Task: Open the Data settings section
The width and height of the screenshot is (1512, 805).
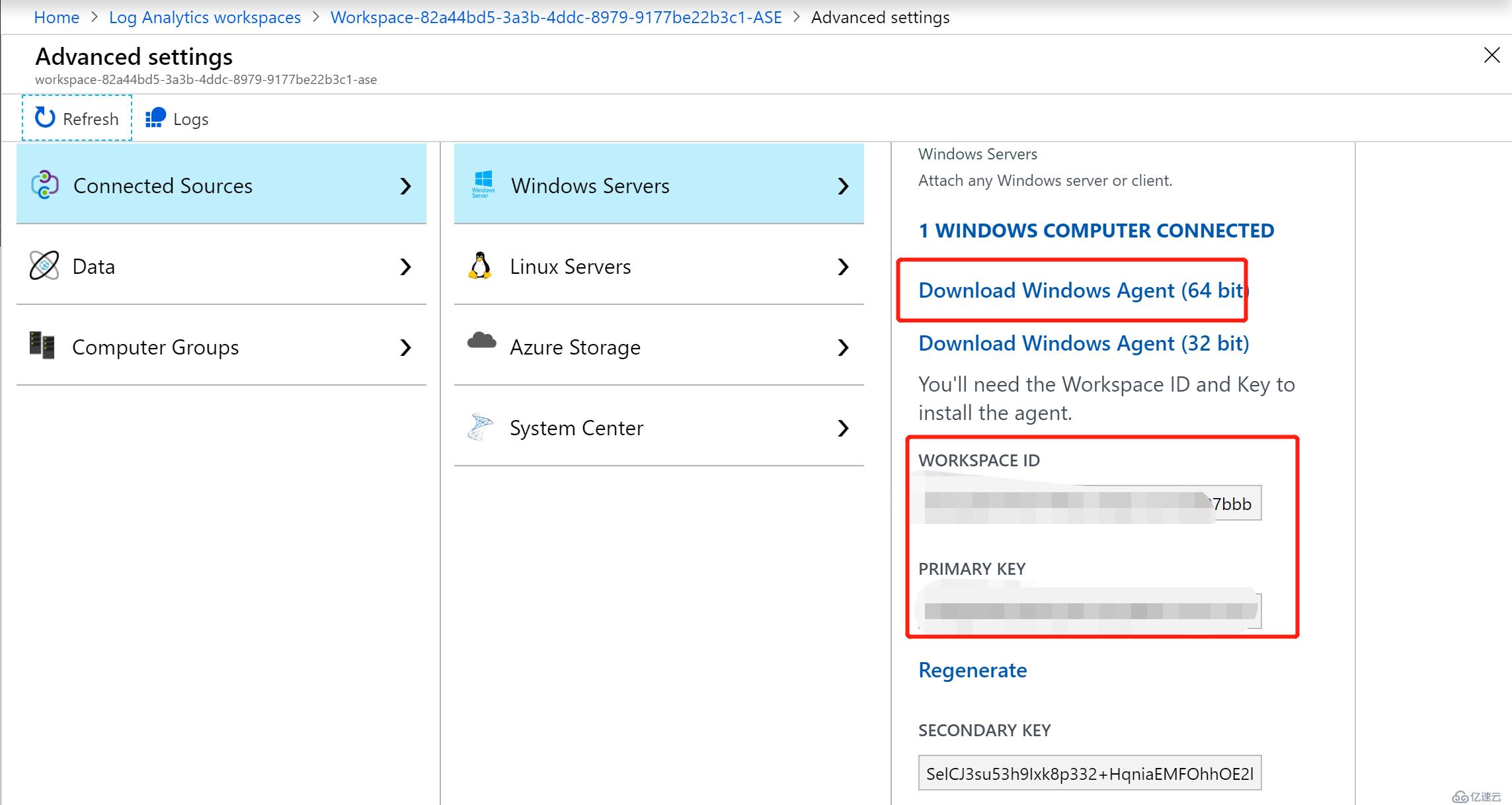Action: tap(221, 265)
